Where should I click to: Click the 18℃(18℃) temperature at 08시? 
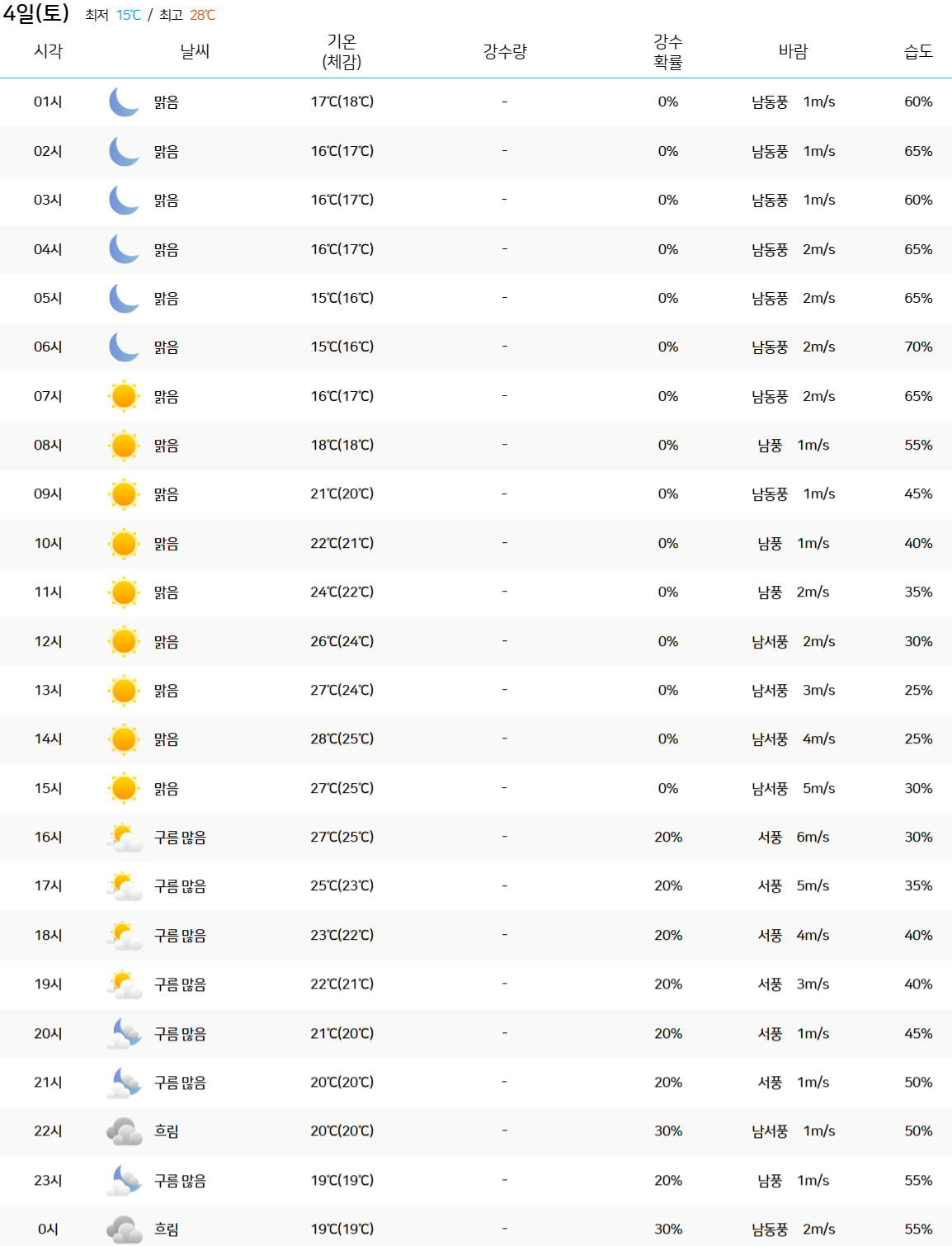(x=342, y=445)
